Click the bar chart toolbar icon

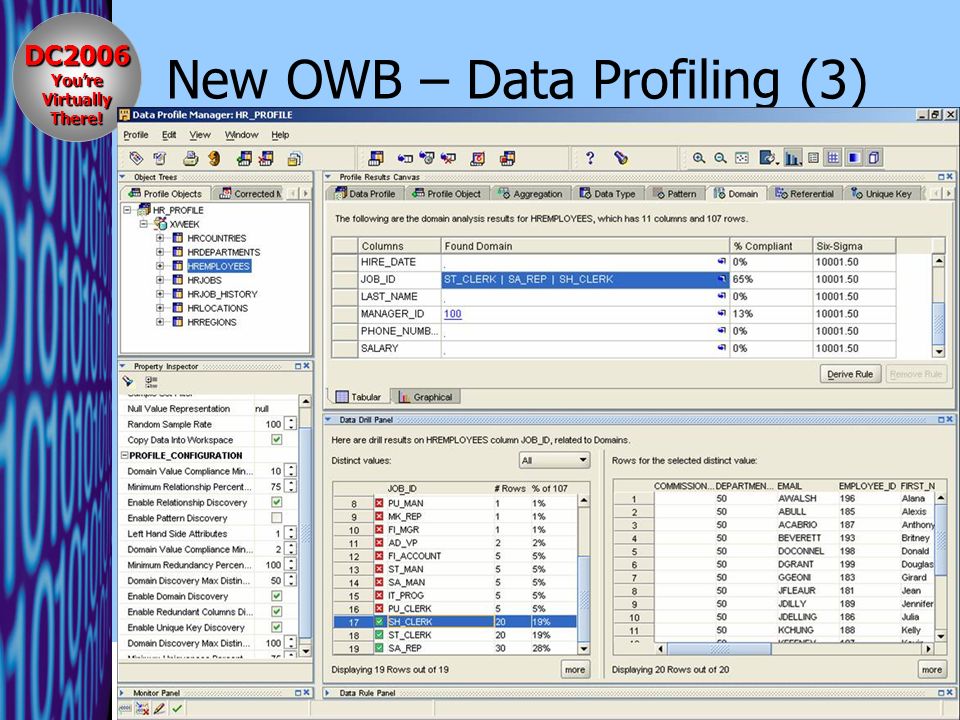[x=792, y=158]
